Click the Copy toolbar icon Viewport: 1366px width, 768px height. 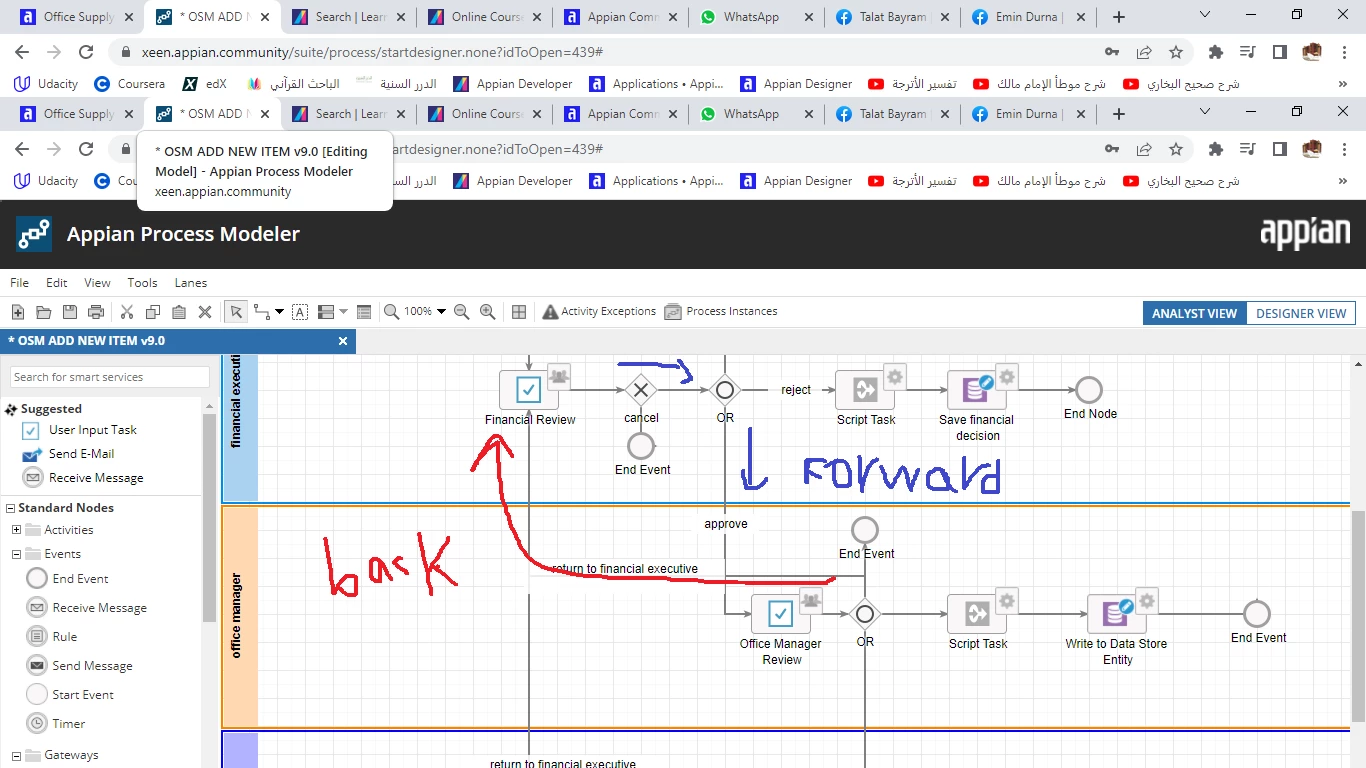tap(153, 312)
